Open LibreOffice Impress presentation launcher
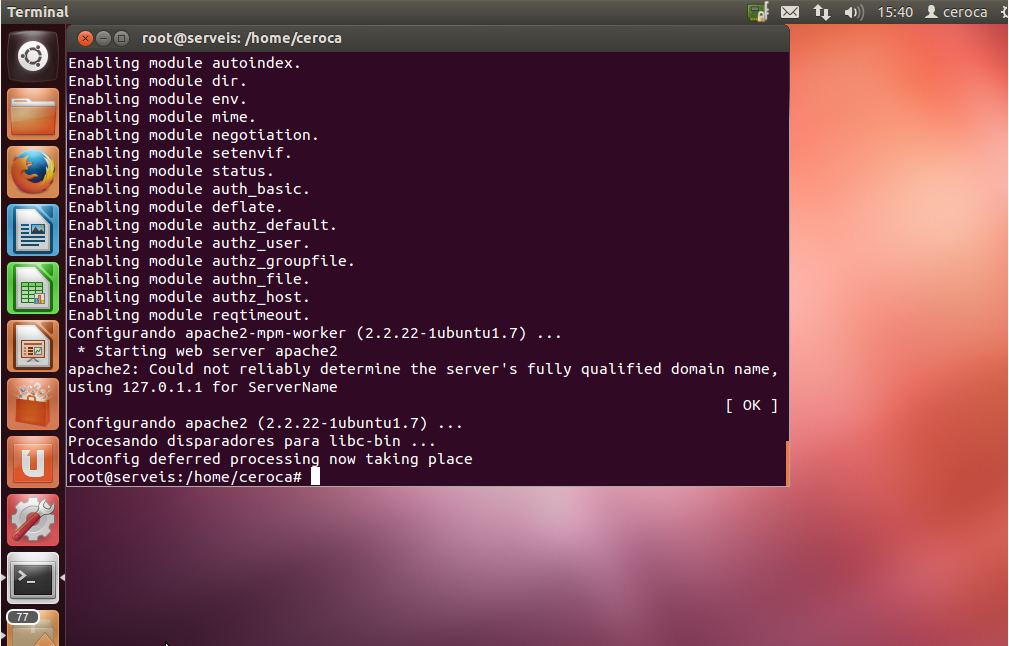The width and height of the screenshot is (1009, 646). point(33,346)
